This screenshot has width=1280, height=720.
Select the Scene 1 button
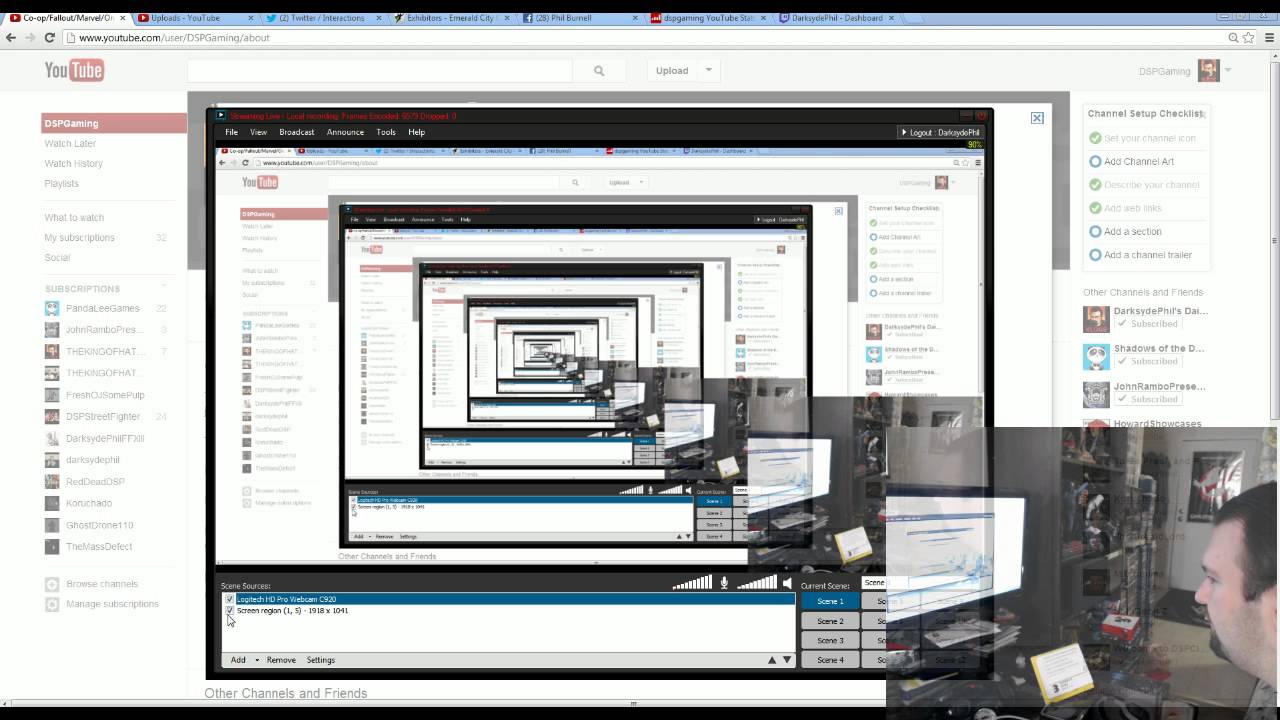tap(830, 601)
